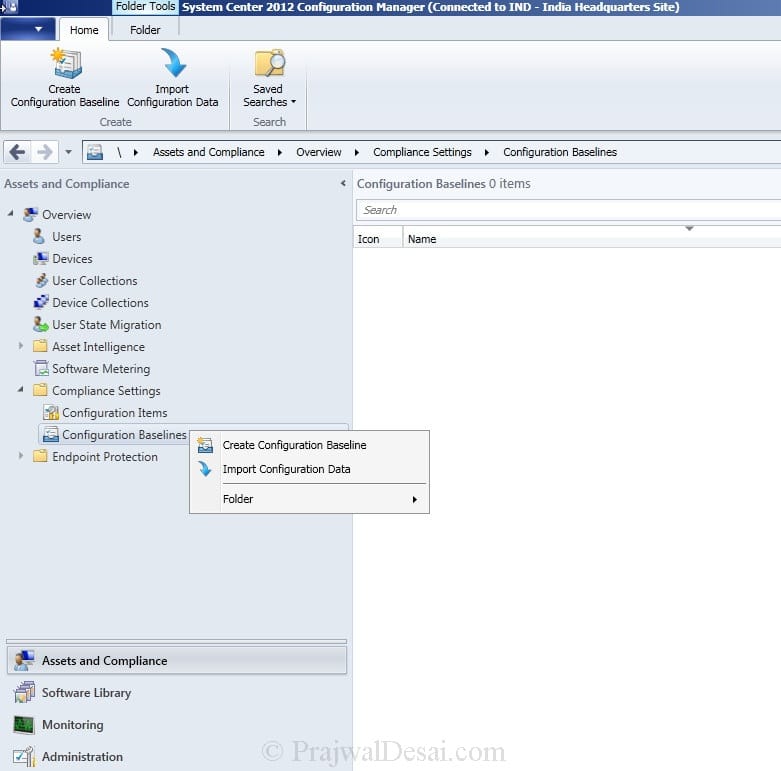Click the Search input field
The height and width of the screenshot is (771, 781).
(x=568, y=210)
